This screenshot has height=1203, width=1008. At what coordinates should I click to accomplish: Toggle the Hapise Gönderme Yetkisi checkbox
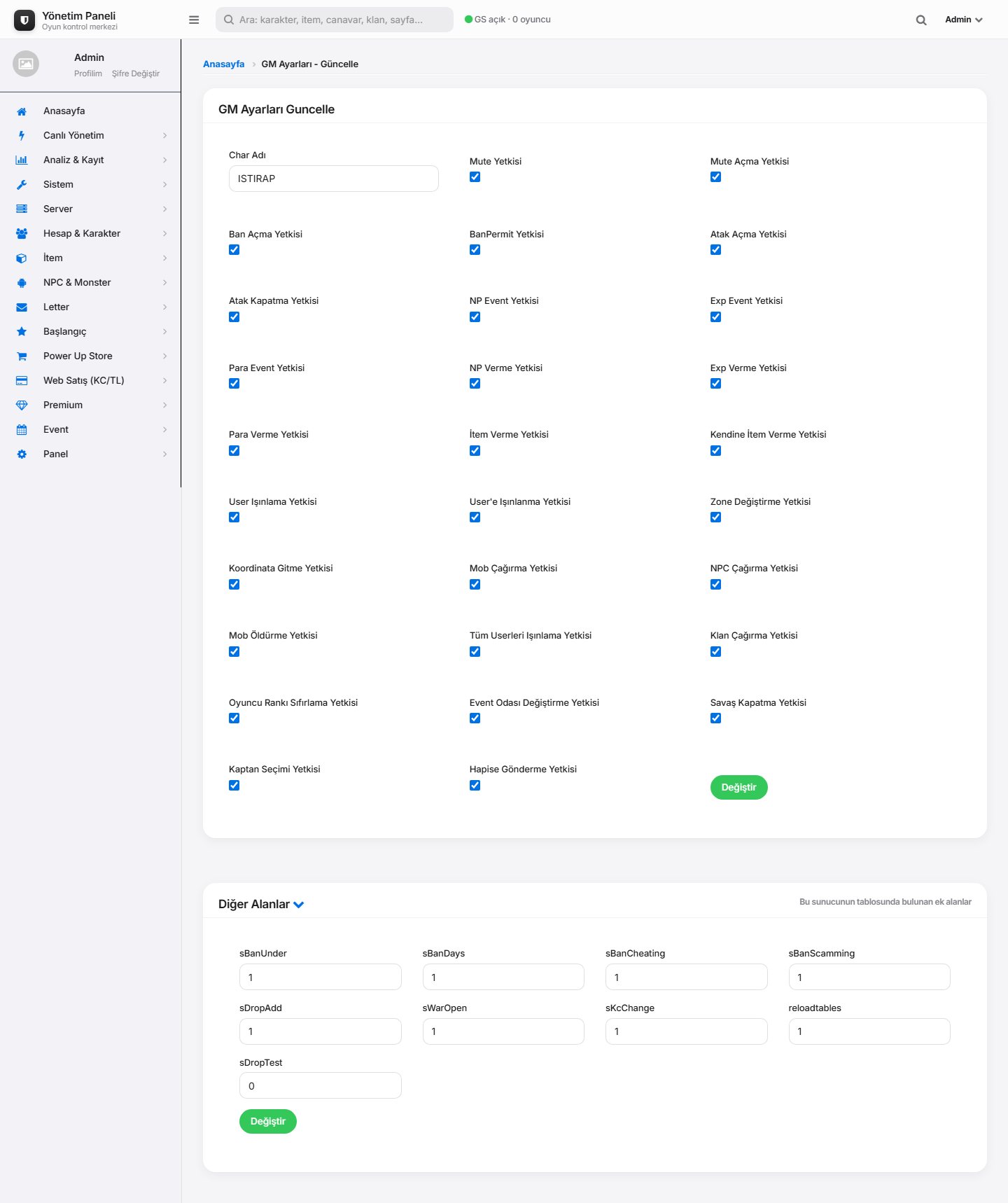pos(475,786)
